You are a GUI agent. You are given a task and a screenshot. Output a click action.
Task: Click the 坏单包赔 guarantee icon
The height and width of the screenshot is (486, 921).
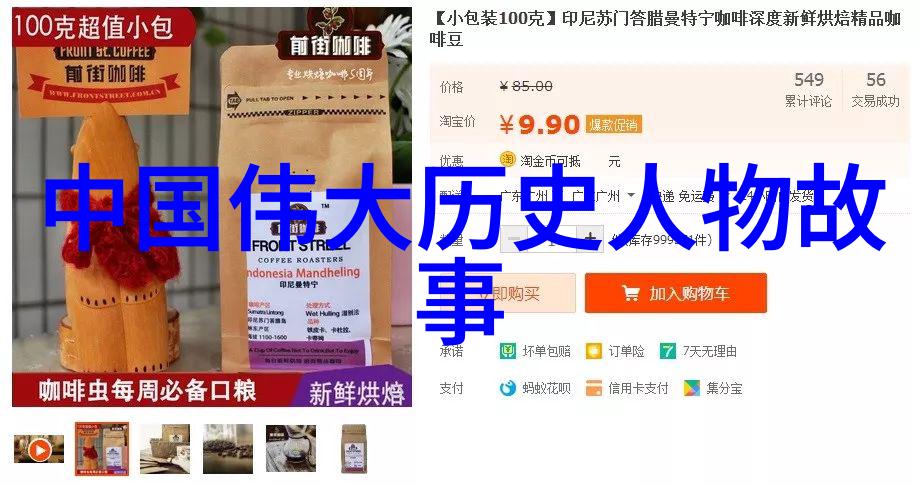point(507,351)
